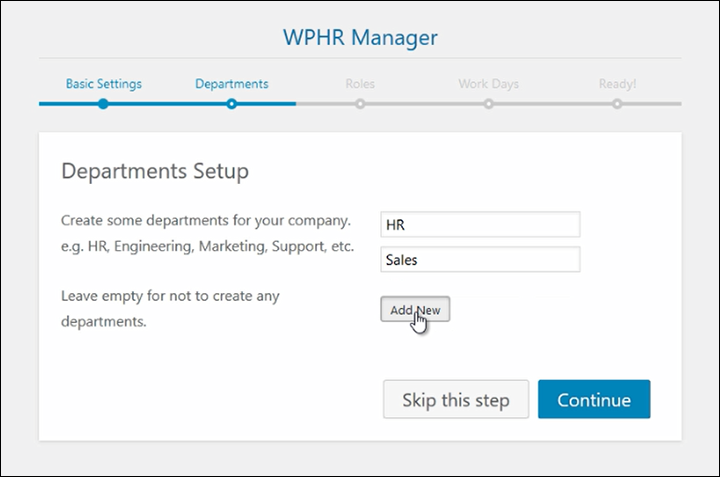720x477 pixels.
Task: Click the Work Days progress dot
Action: (x=489, y=104)
